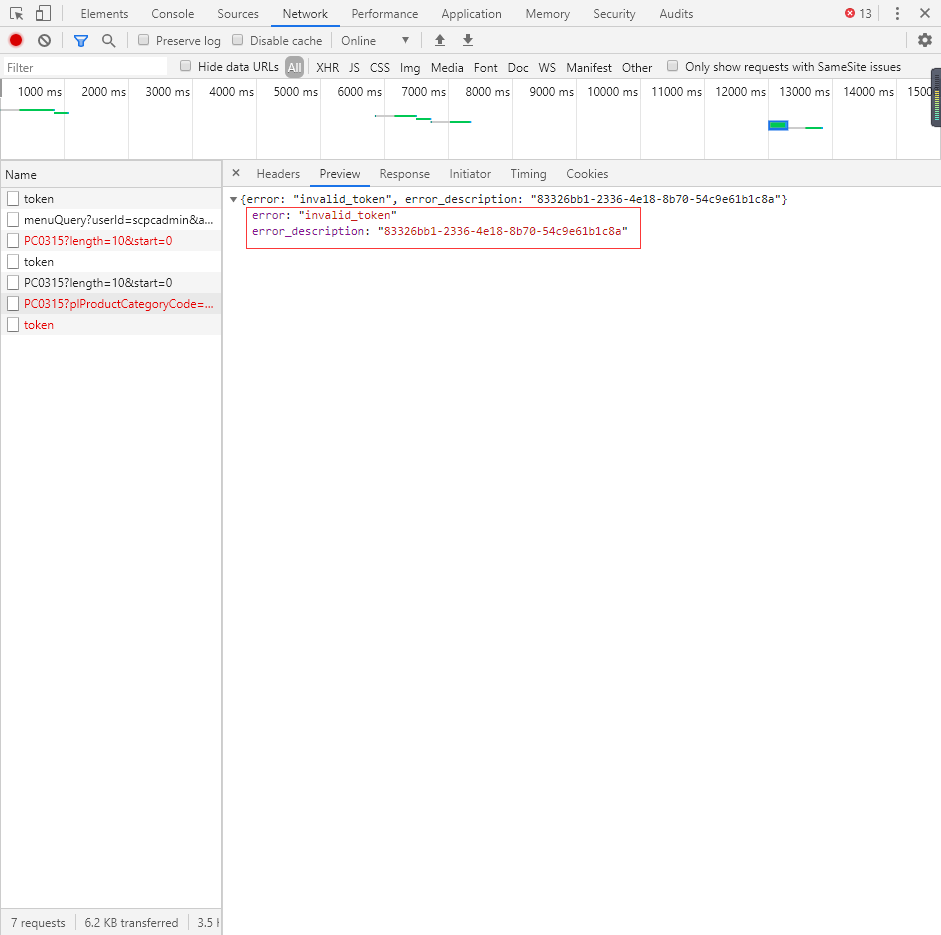
Task: Click the error_description value string
Action: (503, 231)
